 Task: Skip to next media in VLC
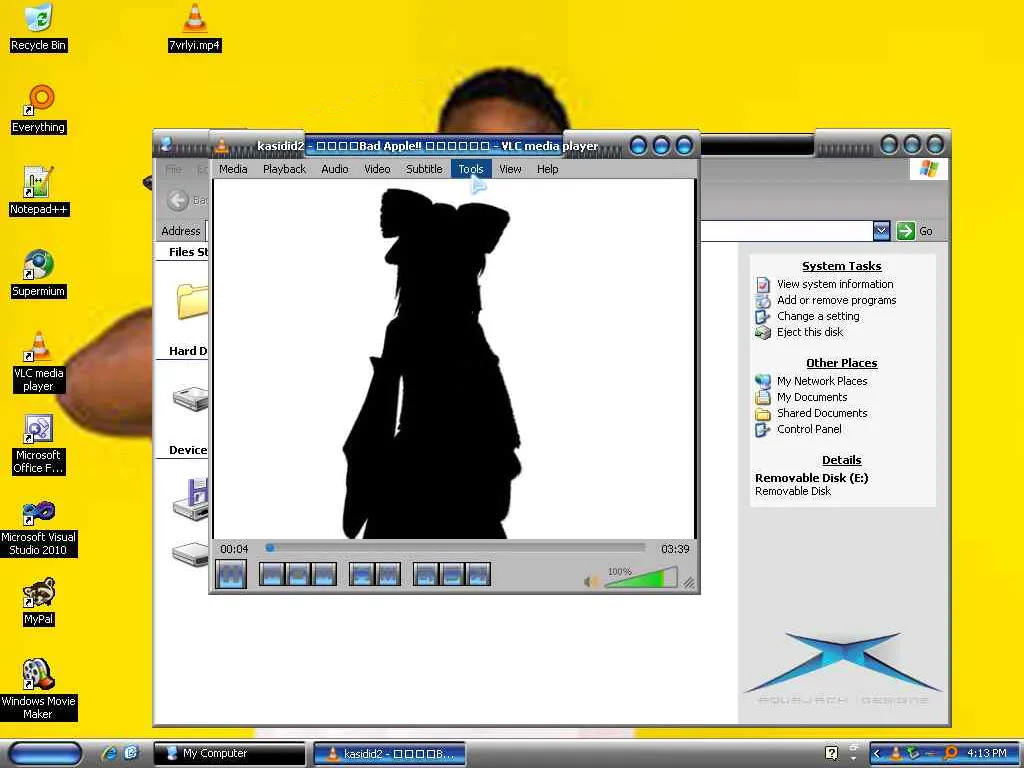click(x=324, y=575)
